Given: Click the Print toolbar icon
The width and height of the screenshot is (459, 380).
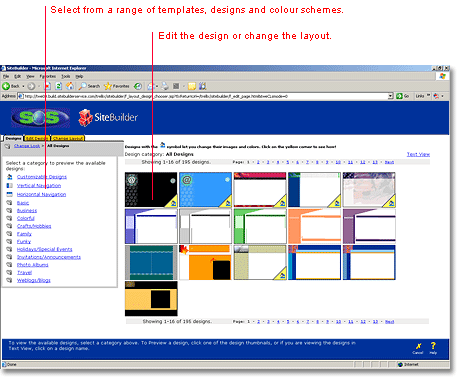Looking at the screenshot, I should pos(165,86).
